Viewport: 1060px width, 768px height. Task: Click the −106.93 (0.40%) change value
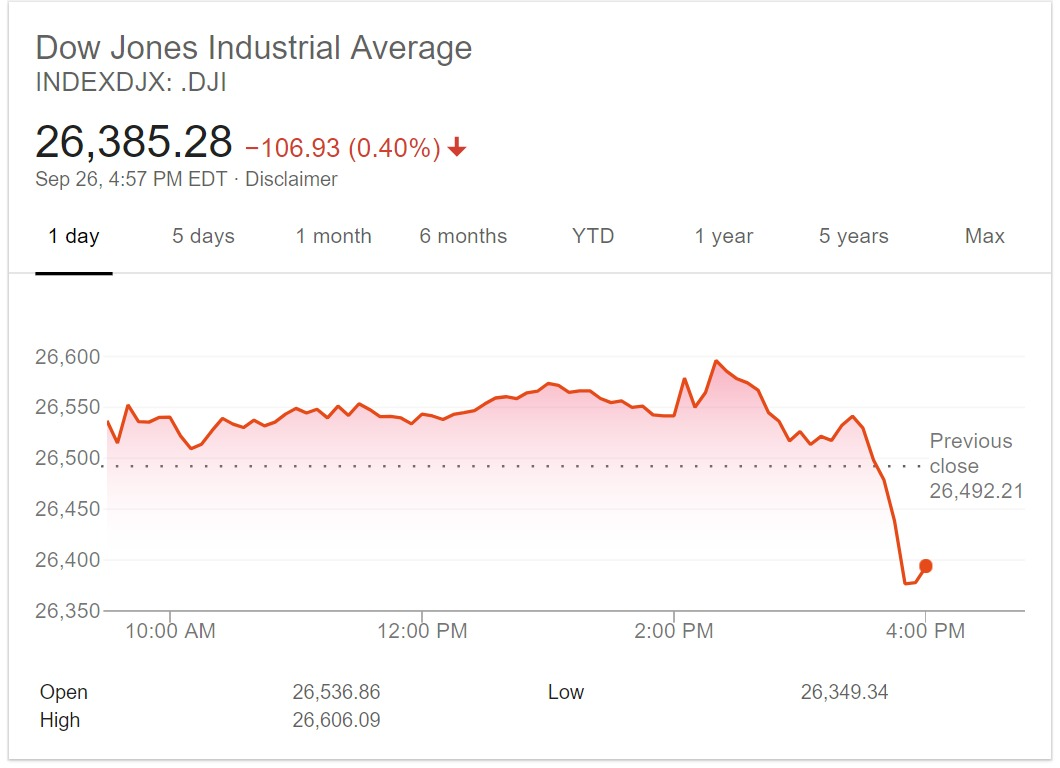pos(343,149)
